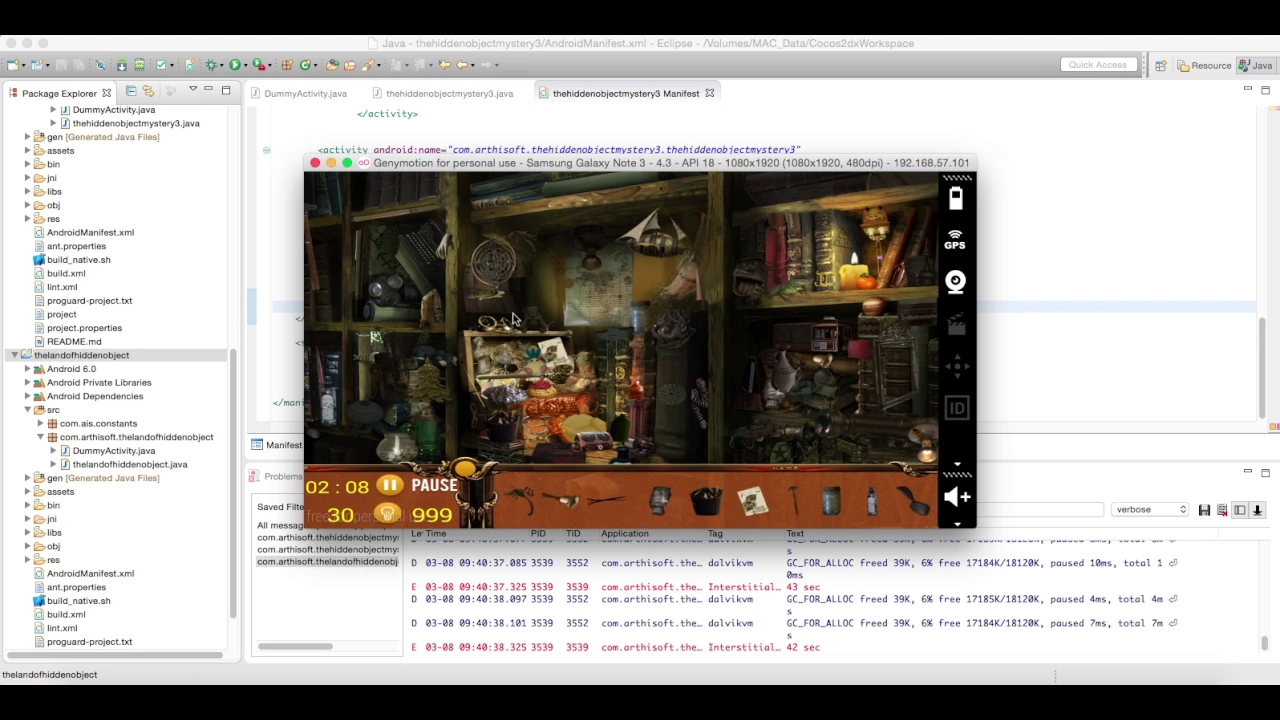Open Android SDK Manager toolbar icon

pyautogui.click(x=121, y=65)
